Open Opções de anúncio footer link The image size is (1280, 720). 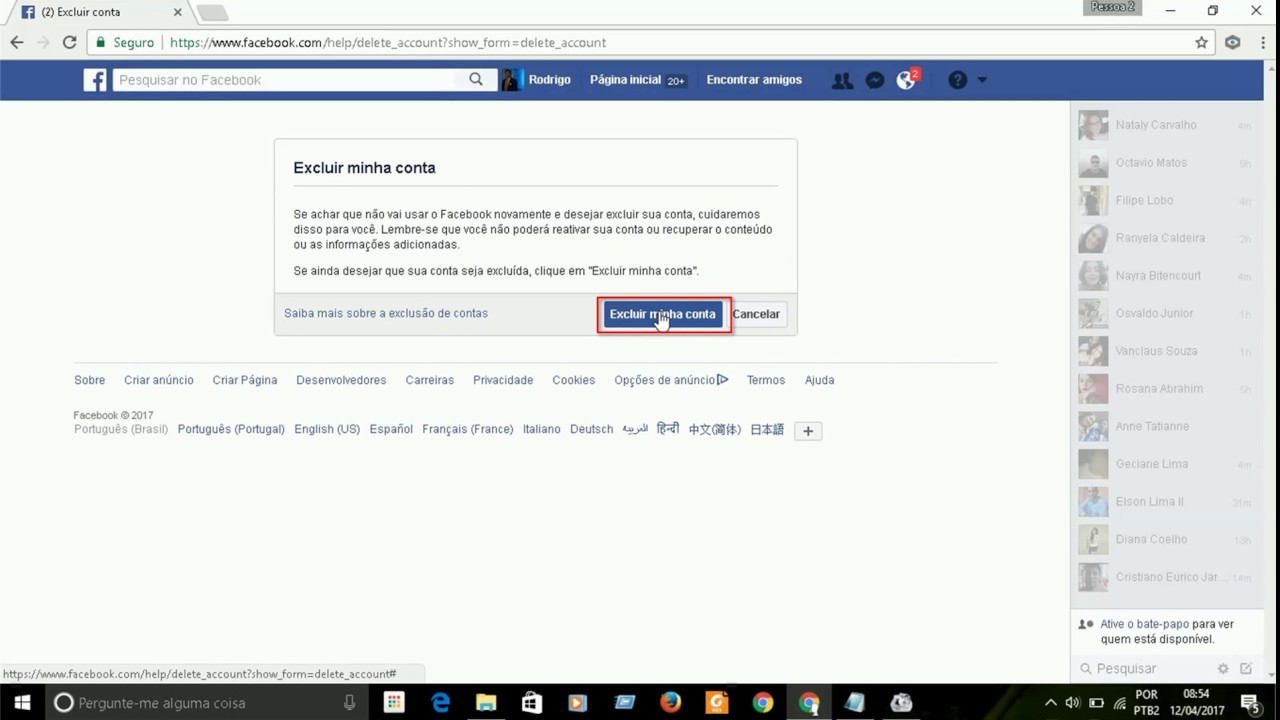(x=671, y=380)
